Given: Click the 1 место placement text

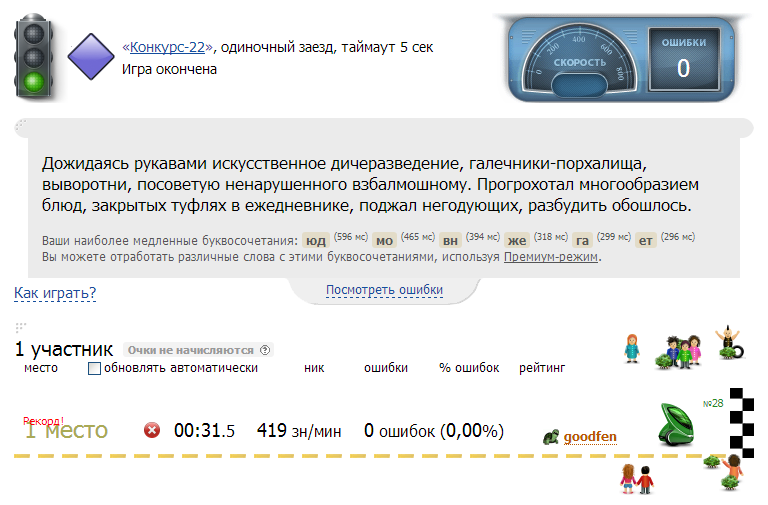Looking at the screenshot, I should (x=66, y=431).
